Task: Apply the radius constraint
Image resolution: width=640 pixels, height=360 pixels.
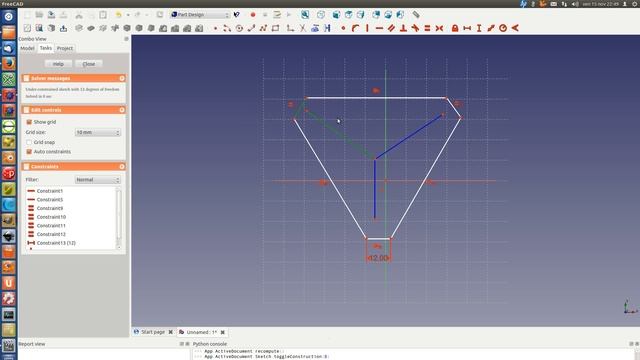Action: [x=503, y=28]
